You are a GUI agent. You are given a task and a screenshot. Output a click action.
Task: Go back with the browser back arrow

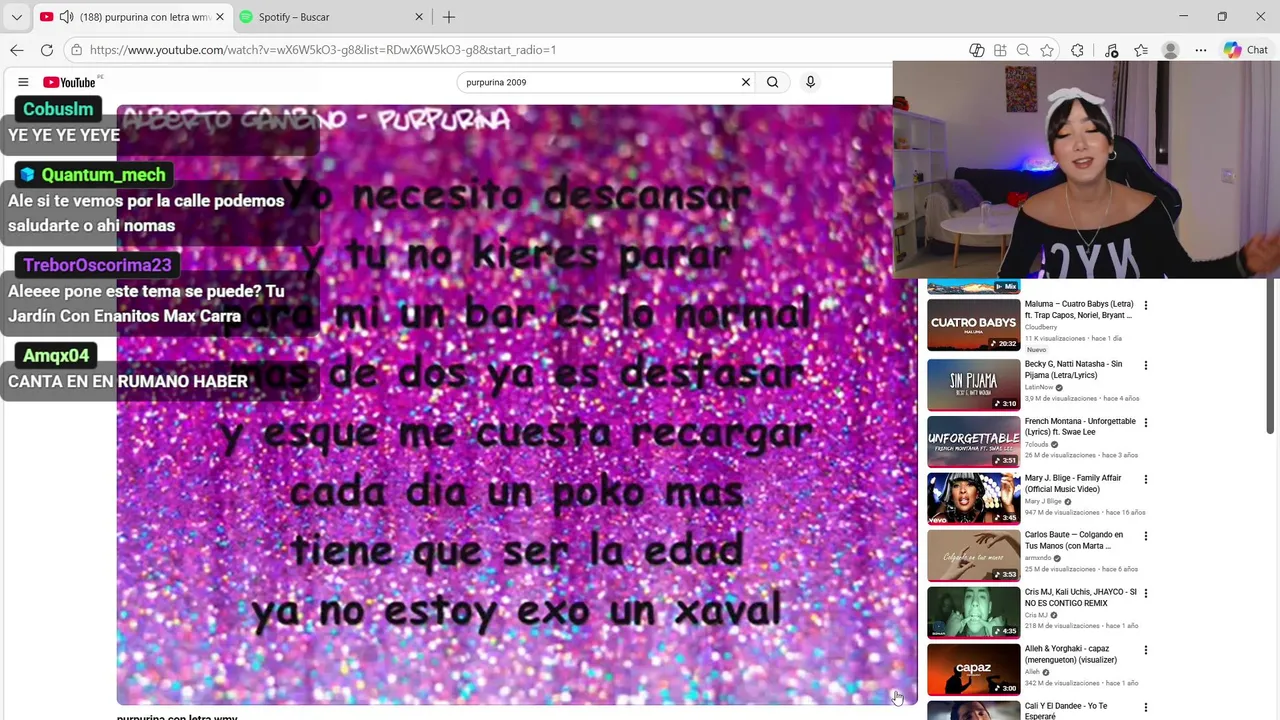click(x=17, y=50)
